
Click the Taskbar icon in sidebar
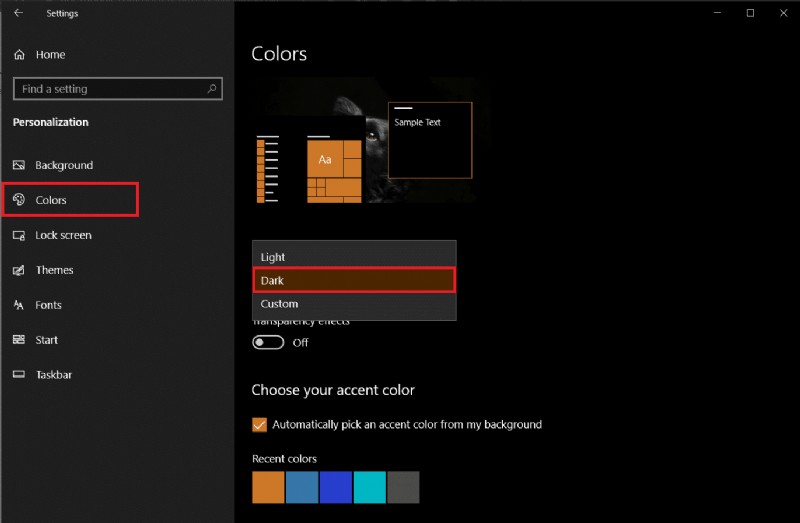pos(19,374)
